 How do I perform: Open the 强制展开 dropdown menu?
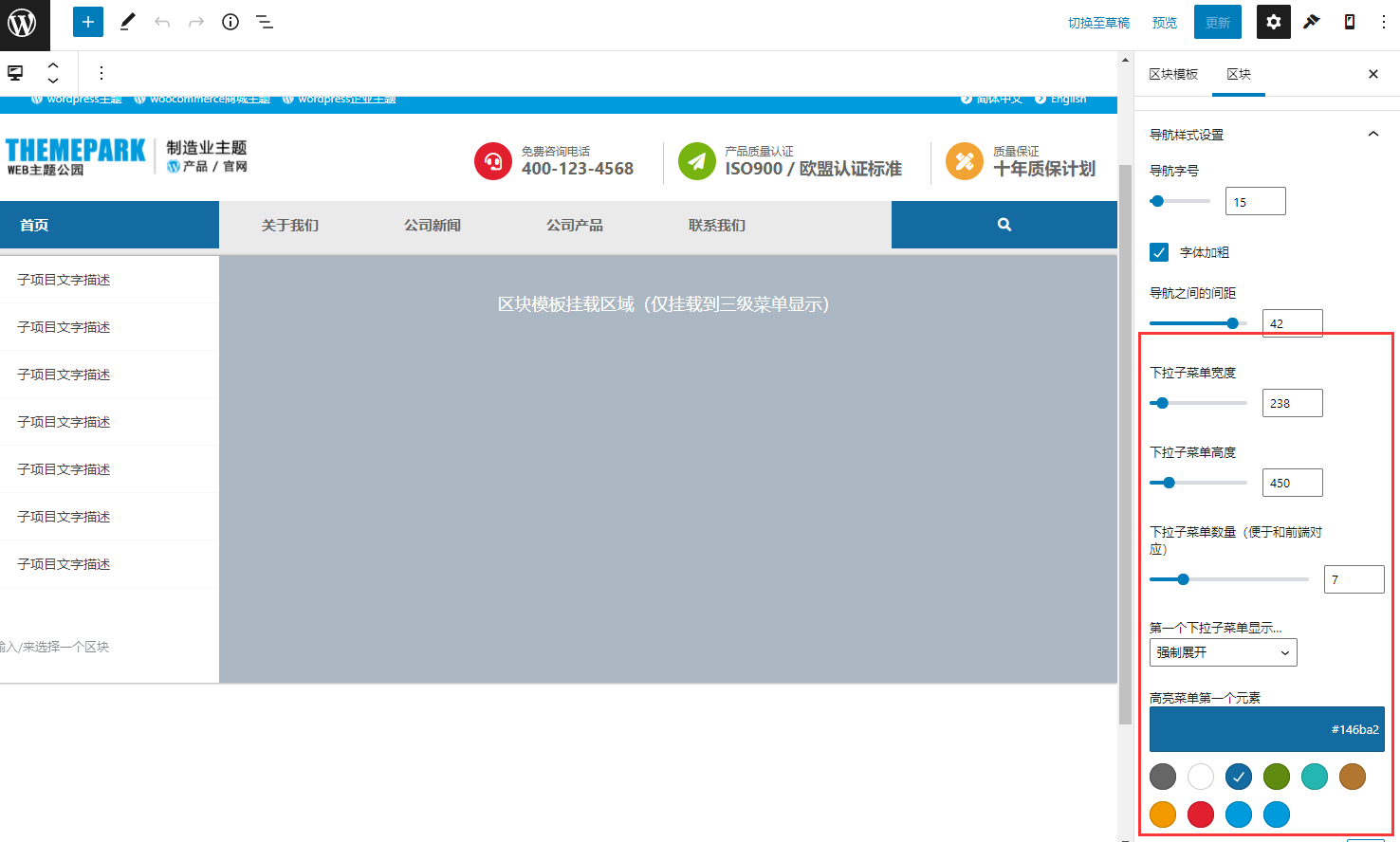pyautogui.click(x=1223, y=652)
